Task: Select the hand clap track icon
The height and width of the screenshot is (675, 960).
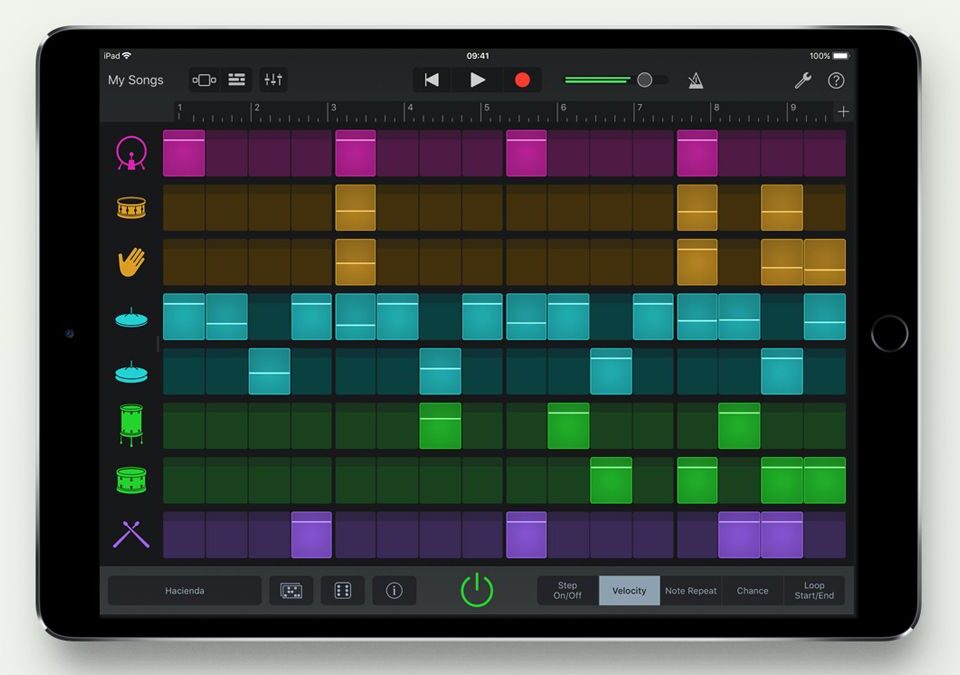Action: [x=131, y=262]
